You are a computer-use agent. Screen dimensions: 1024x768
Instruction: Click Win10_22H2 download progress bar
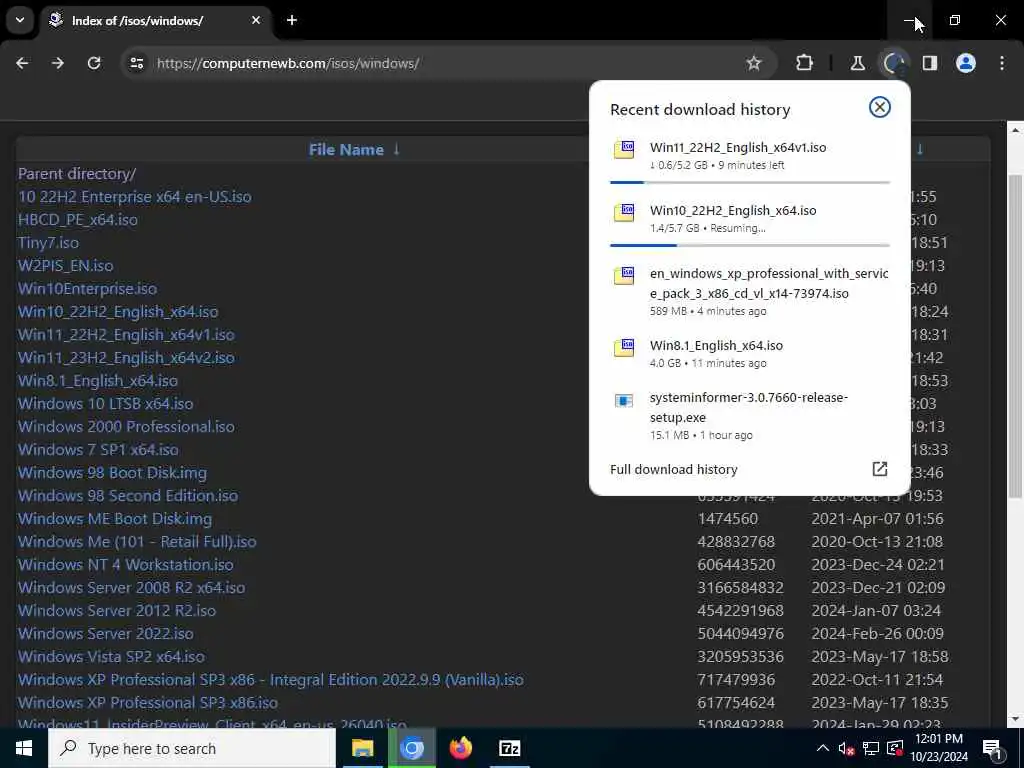[x=750, y=246]
